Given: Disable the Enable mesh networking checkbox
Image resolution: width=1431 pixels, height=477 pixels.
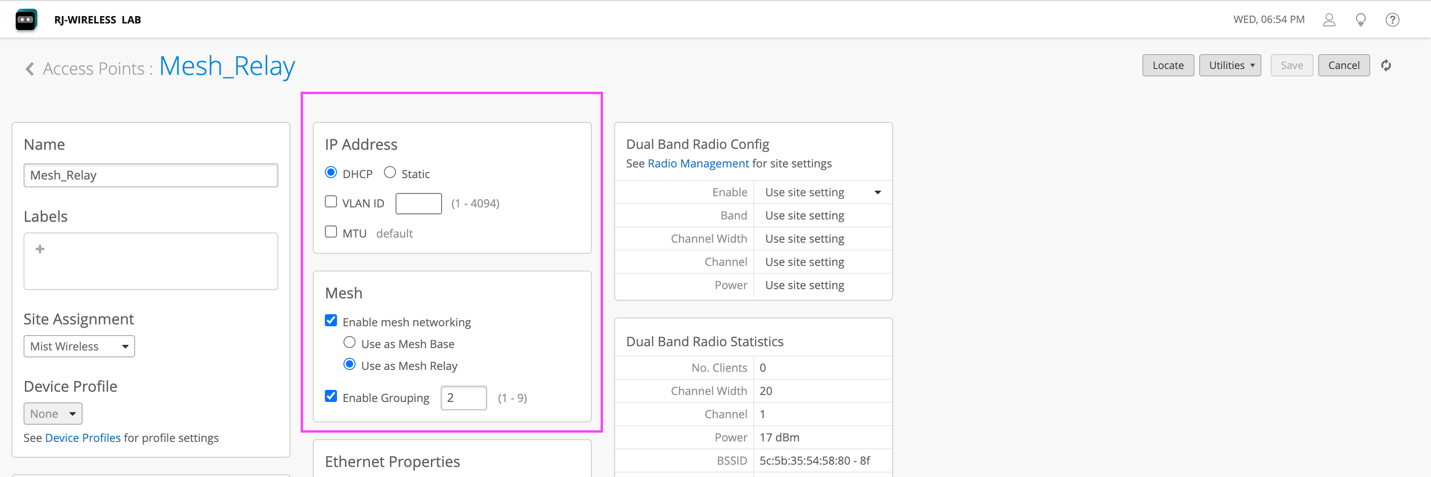Looking at the screenshot, I should pyautogui.click(x=331, y=321).
